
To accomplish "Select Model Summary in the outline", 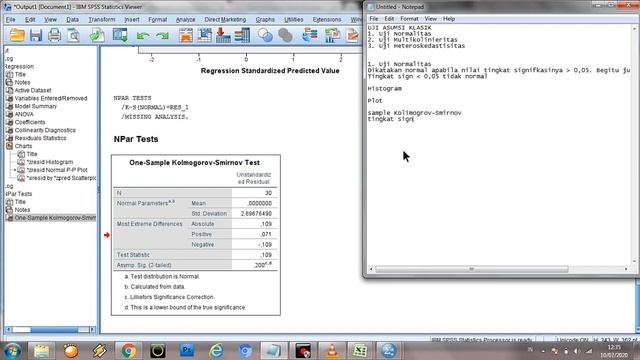I will 36,106.
